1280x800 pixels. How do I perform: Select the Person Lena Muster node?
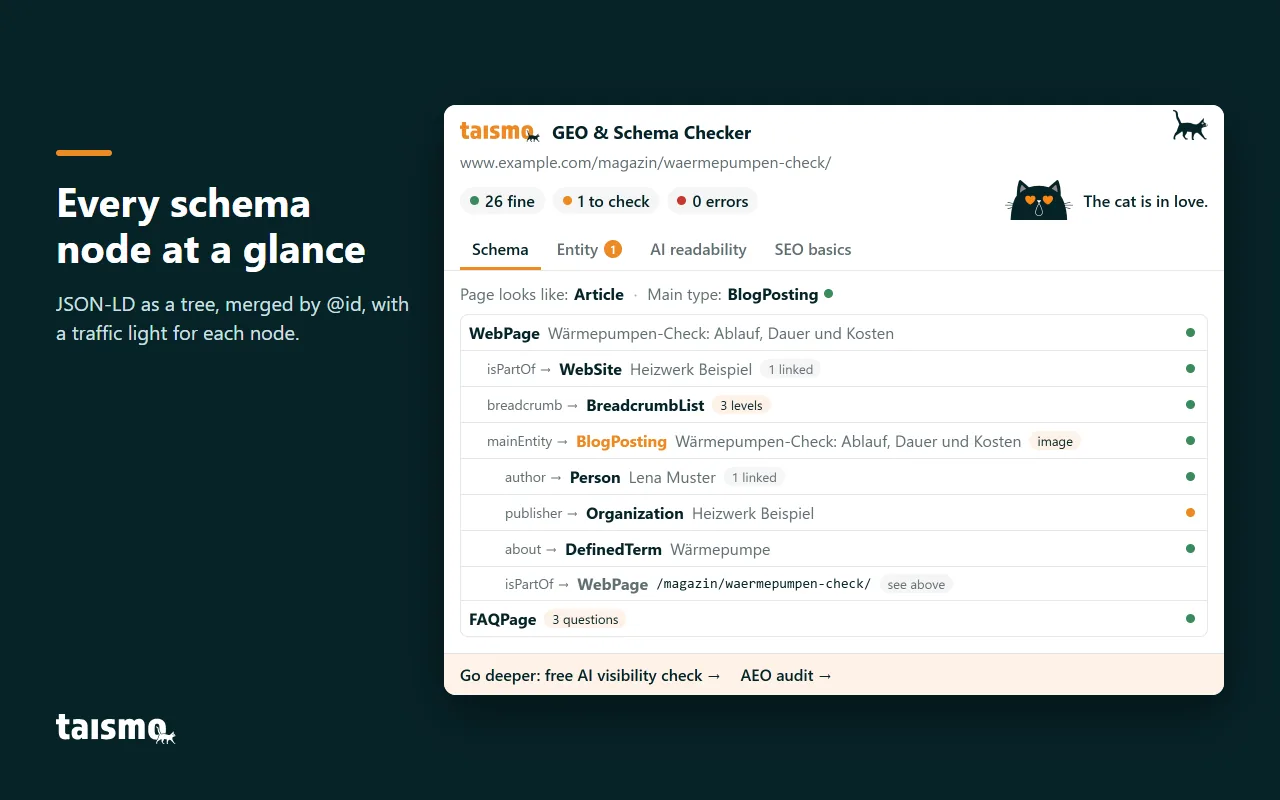[834, 477]
